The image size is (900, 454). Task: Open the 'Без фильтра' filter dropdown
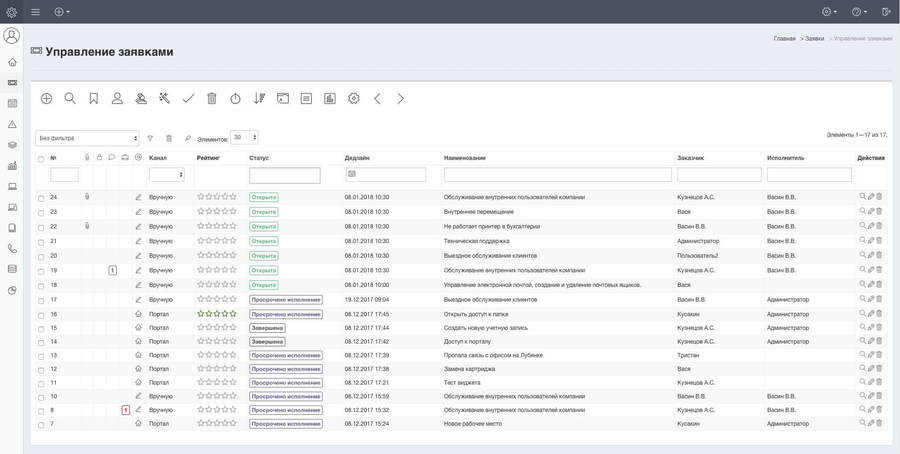[x=87, y=138]
